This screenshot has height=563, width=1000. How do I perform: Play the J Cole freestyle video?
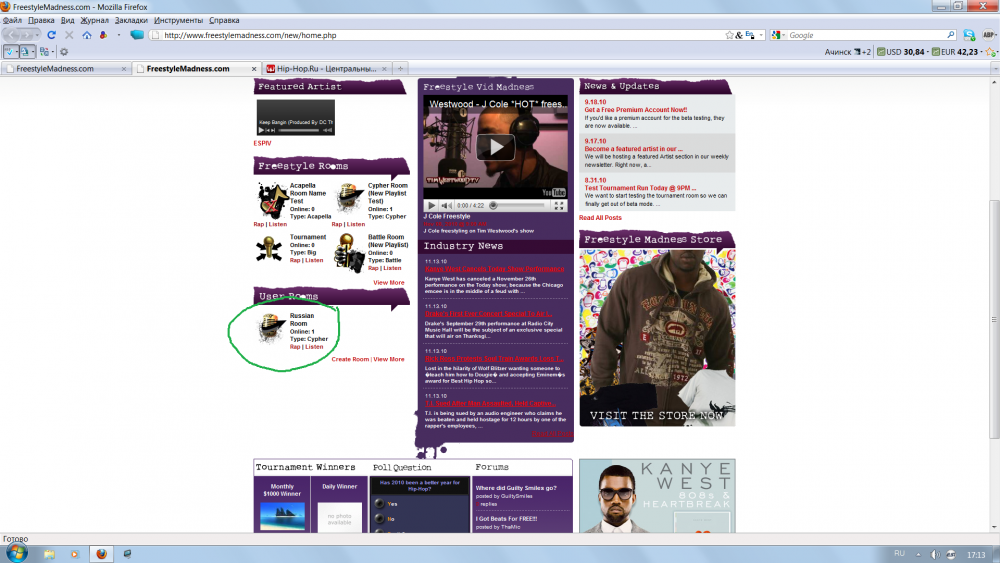pos(496,147)
